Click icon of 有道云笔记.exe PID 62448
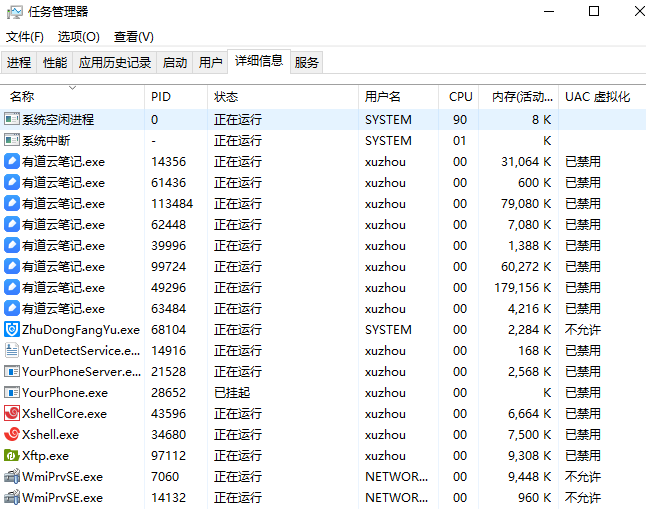The image size is (646, 509). (x=12, y=224)
